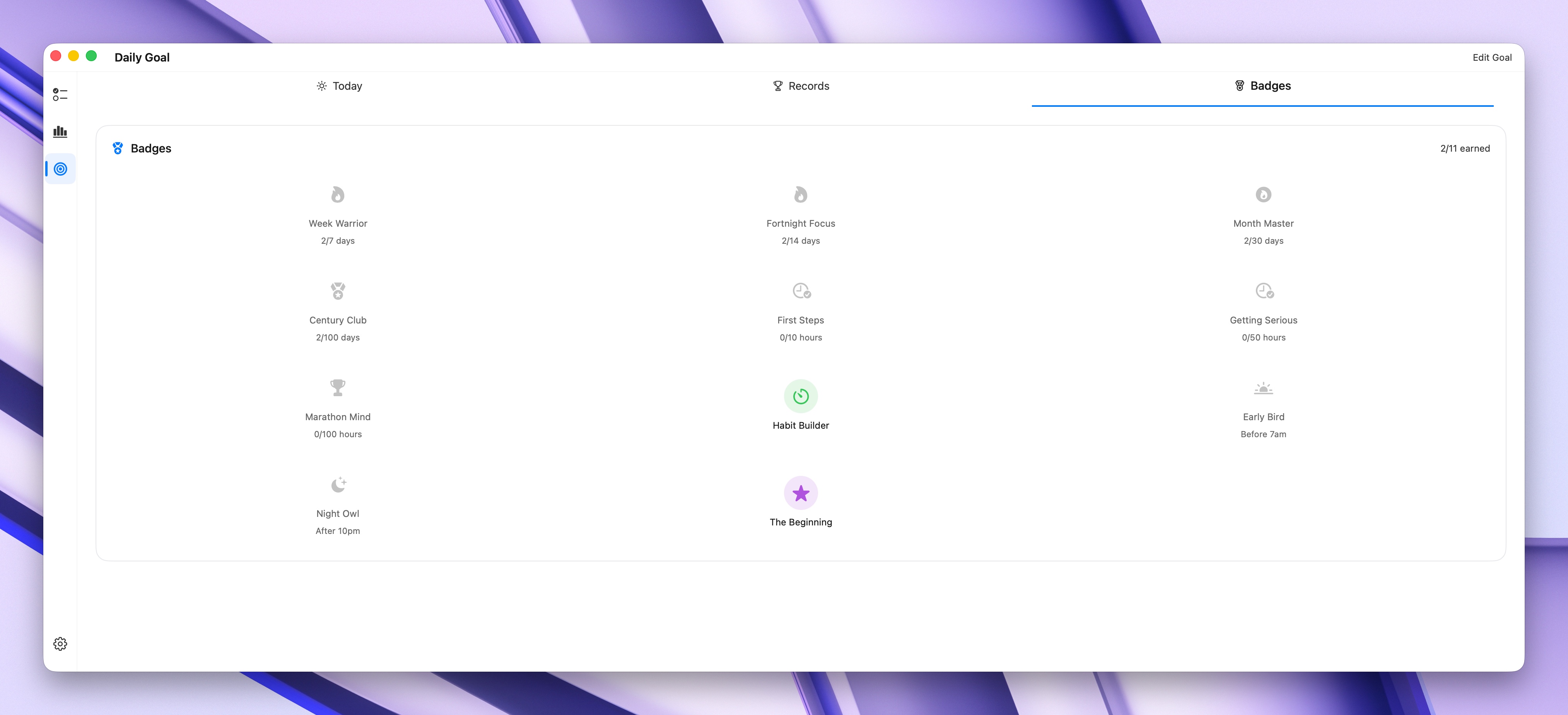Select the Daily Goal target sidebar icon

(x=60, y=169)
